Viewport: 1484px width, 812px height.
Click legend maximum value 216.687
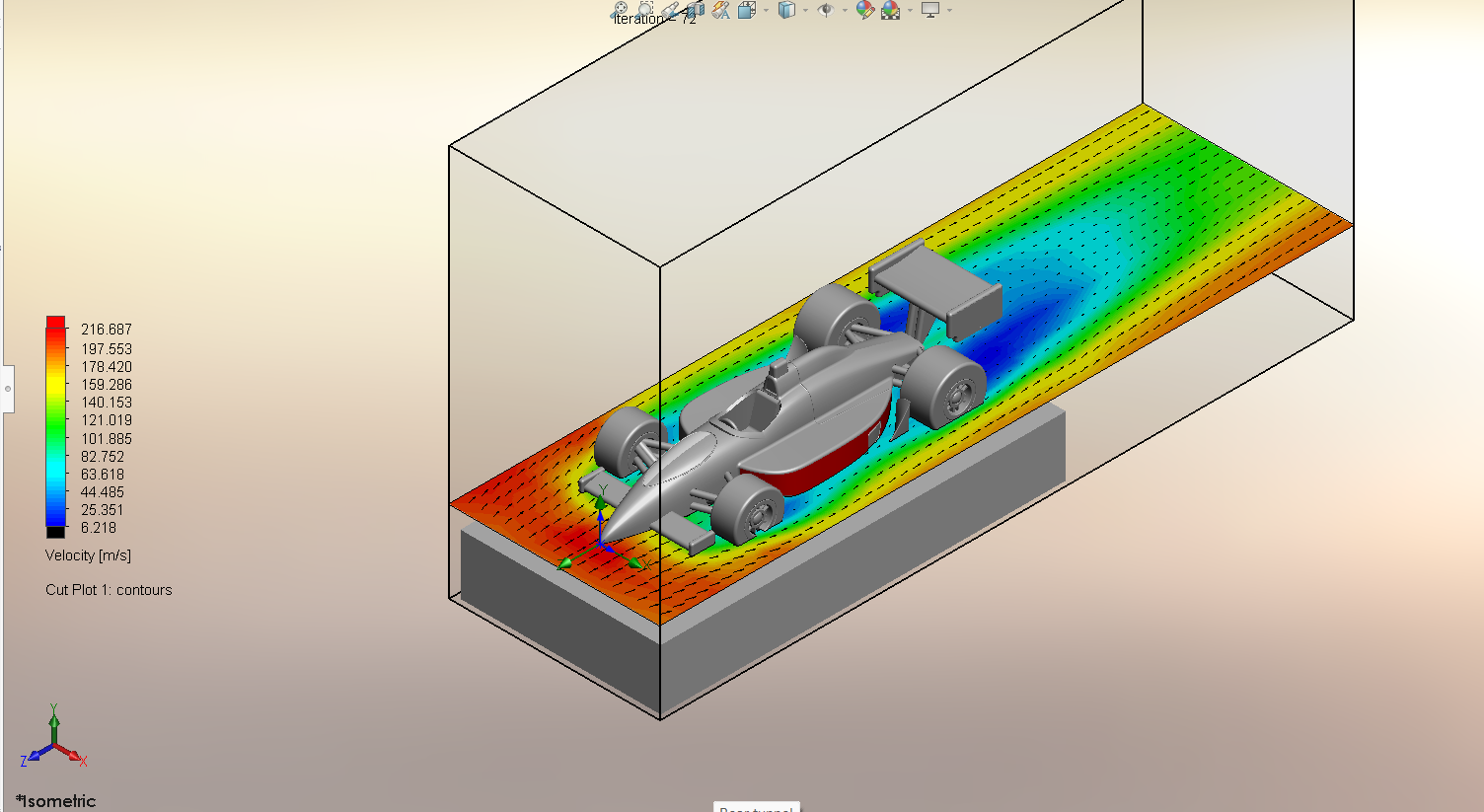(x=107, y=330)
